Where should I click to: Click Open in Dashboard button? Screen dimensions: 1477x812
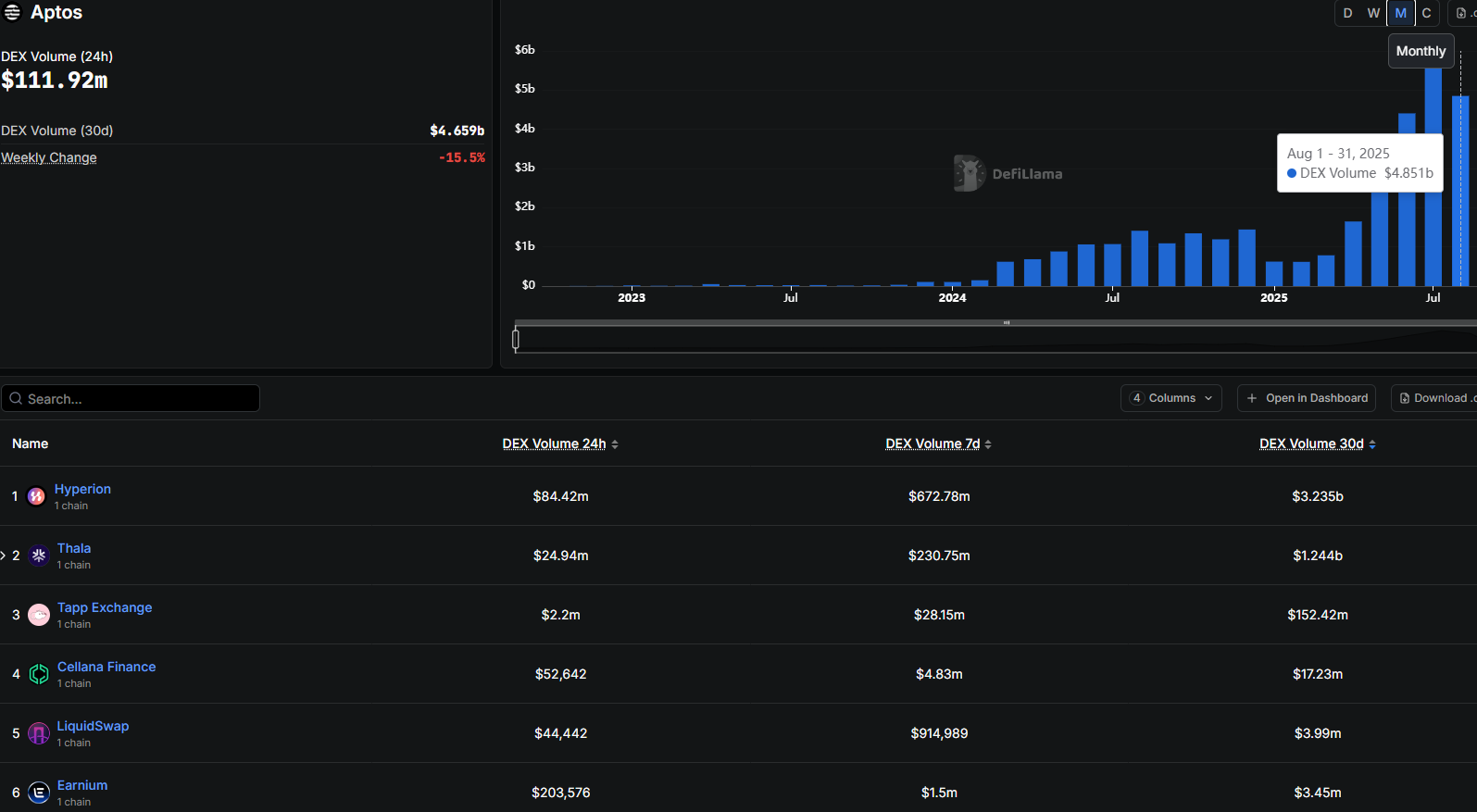1307,398
